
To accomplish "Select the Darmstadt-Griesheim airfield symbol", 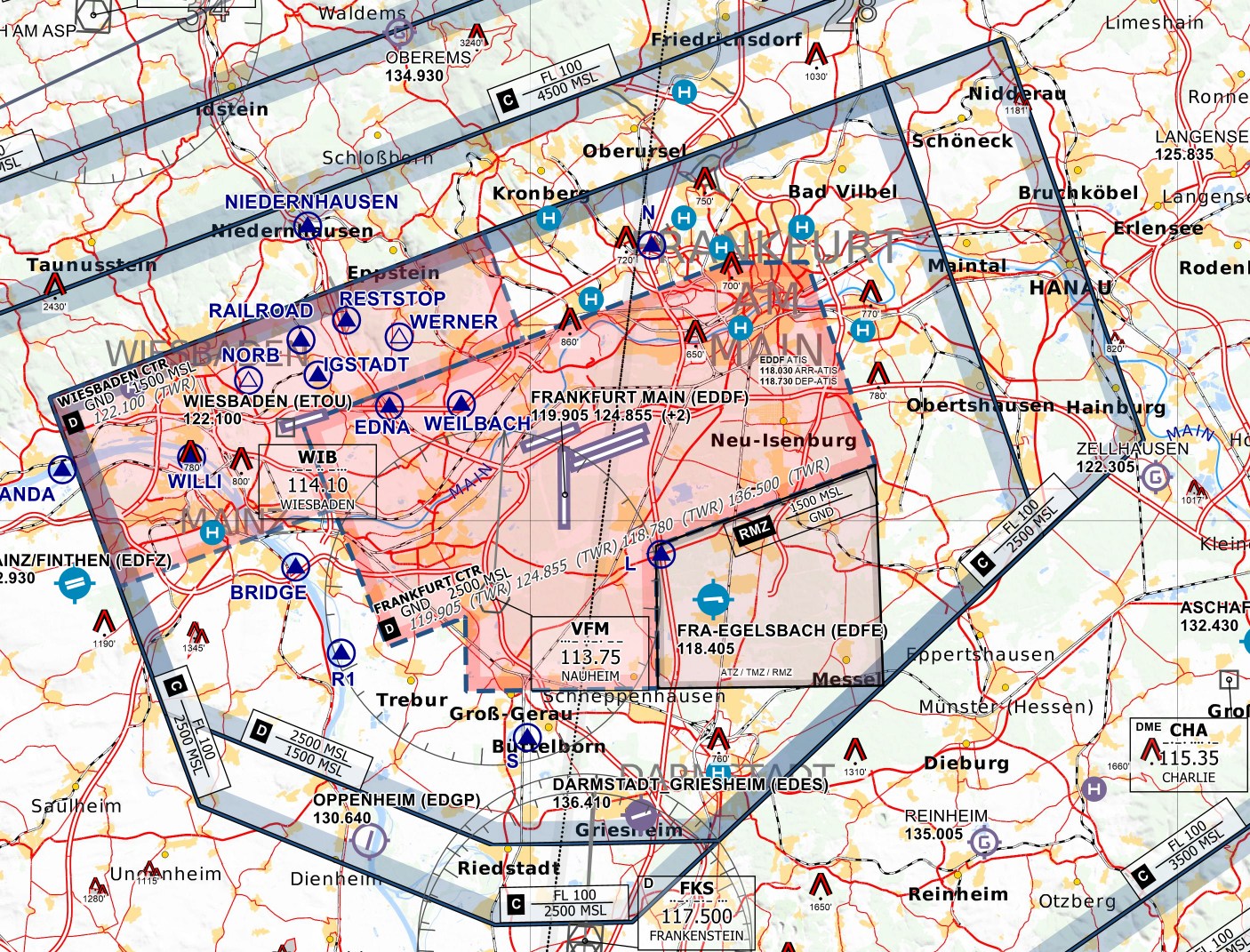I will (x=640, y=814).
